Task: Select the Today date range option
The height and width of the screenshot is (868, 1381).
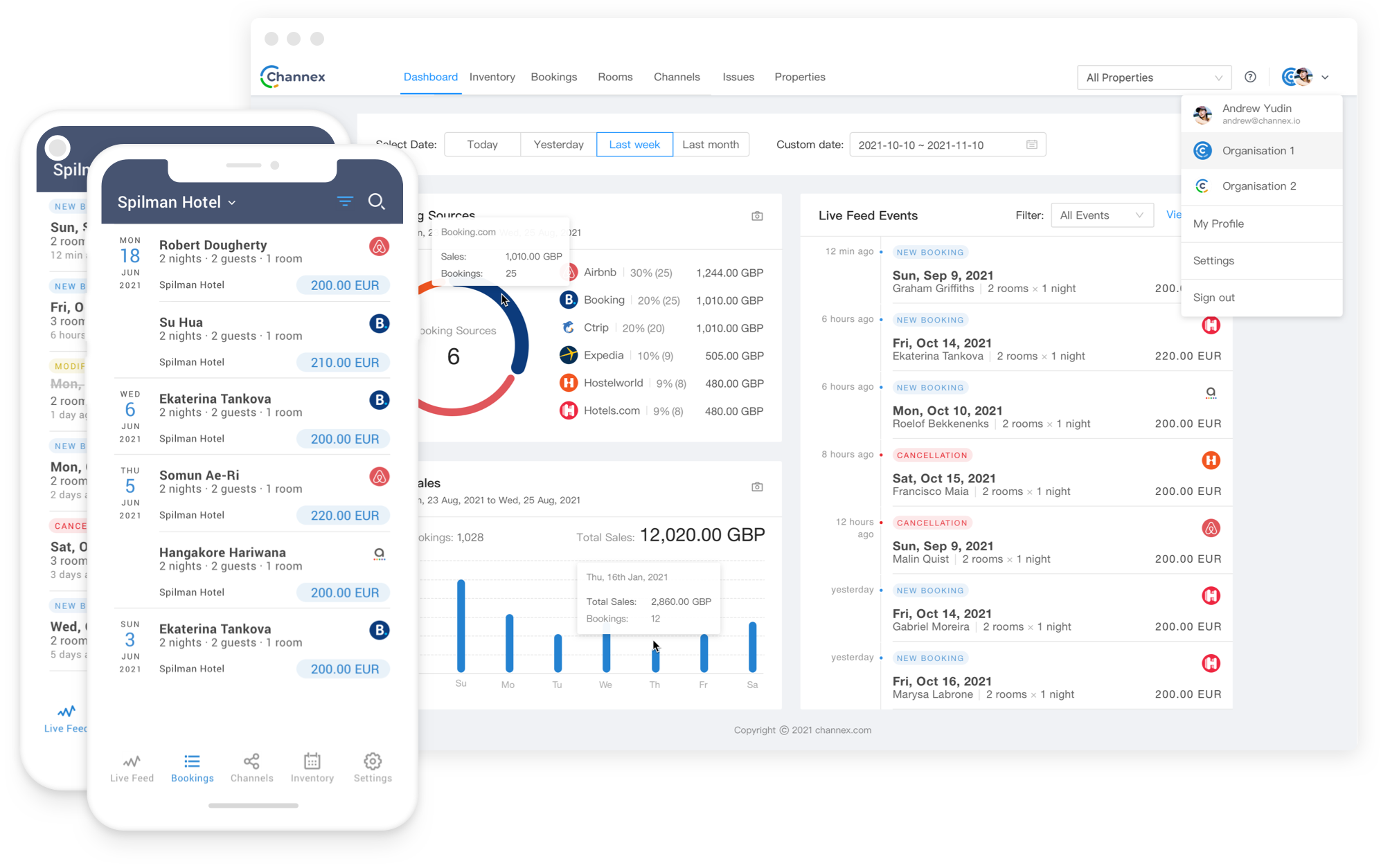Action: click(x=482, y=144)
